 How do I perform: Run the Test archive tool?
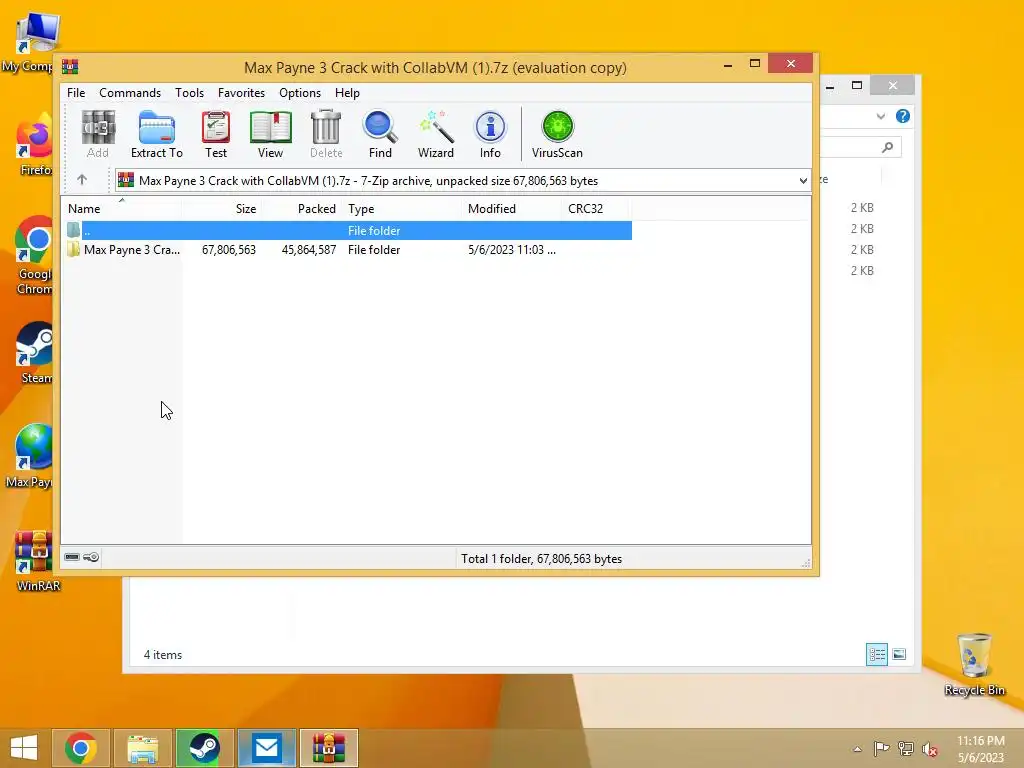[x=216, y=135]
